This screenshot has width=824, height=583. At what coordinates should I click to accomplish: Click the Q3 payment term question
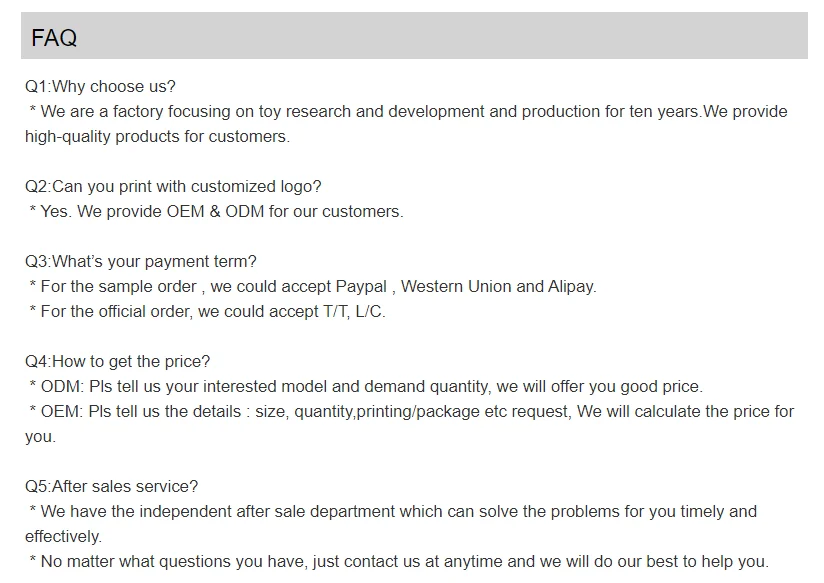click(x=141, y=261)
